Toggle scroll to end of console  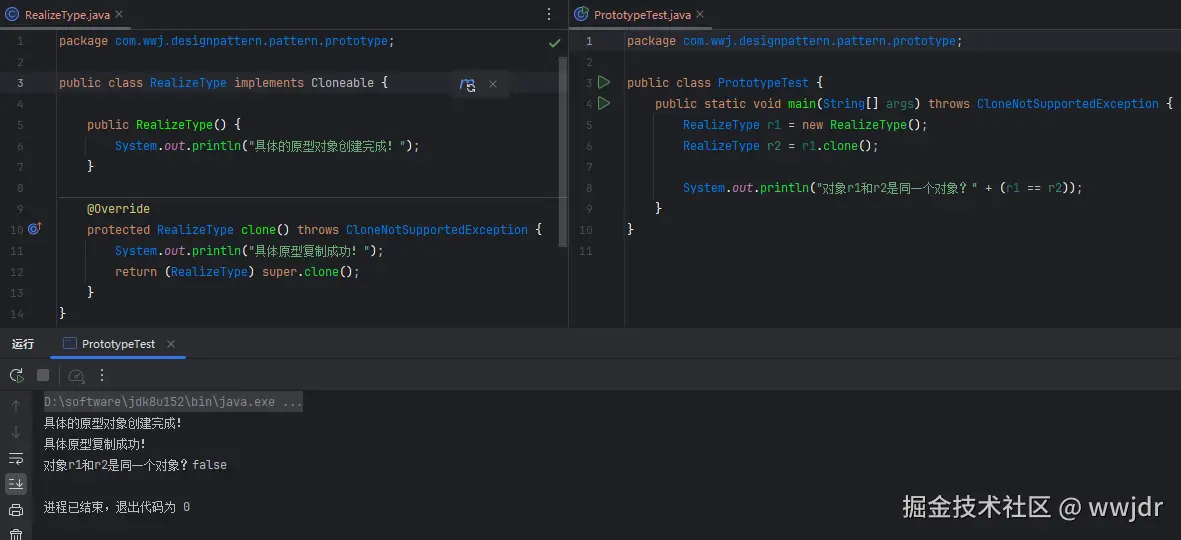(x=16, y=484)
